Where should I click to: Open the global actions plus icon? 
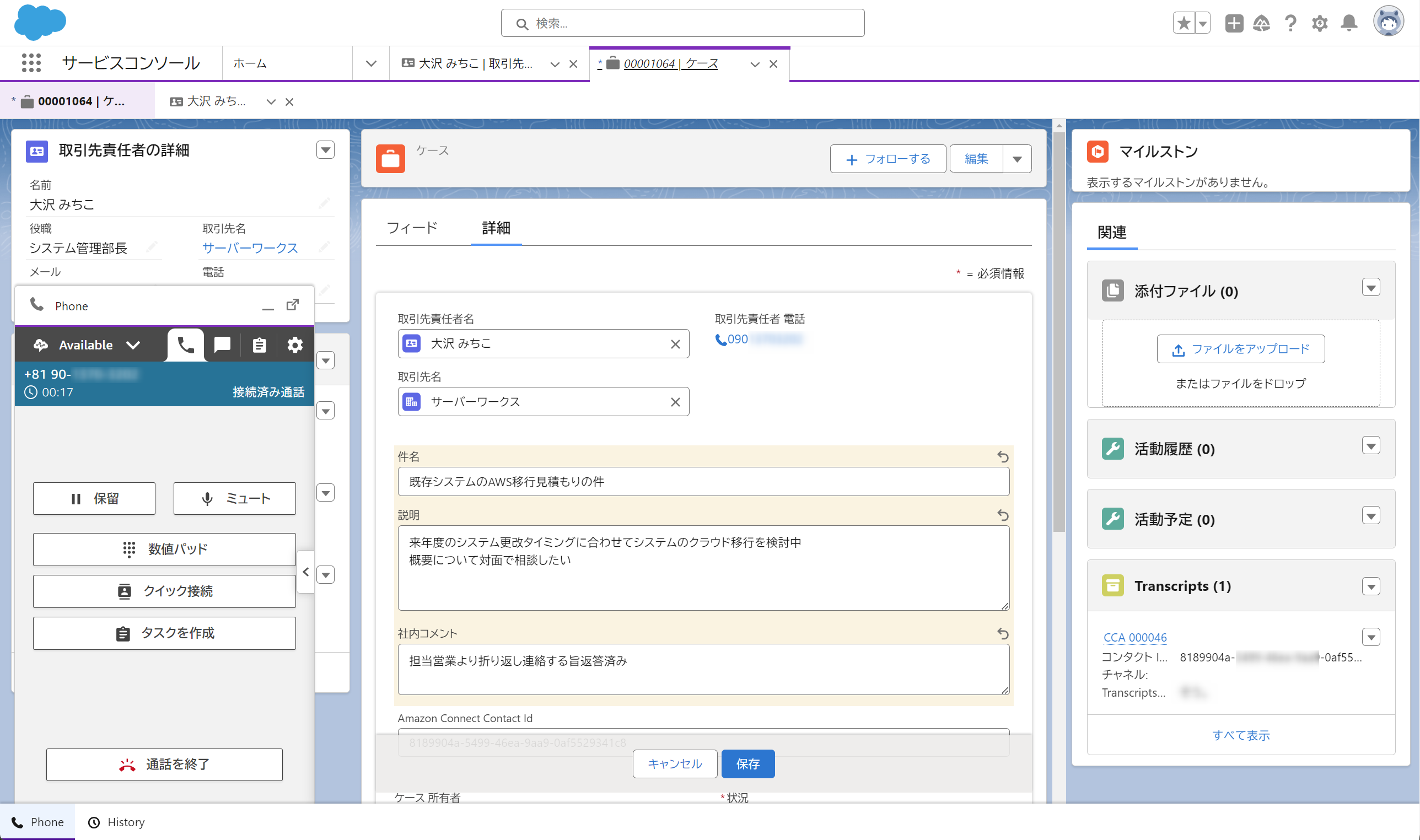pyautogui.click(x=1234, y=23)
